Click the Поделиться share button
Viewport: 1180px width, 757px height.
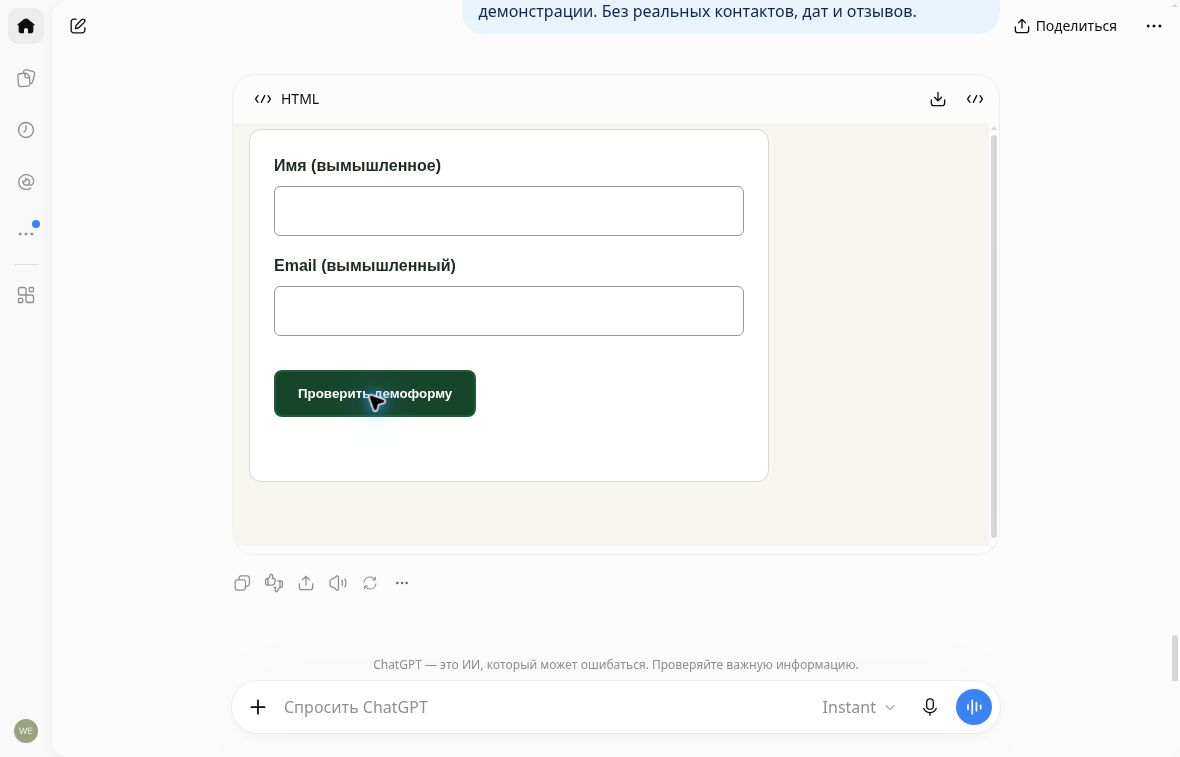click(1065, 26)
